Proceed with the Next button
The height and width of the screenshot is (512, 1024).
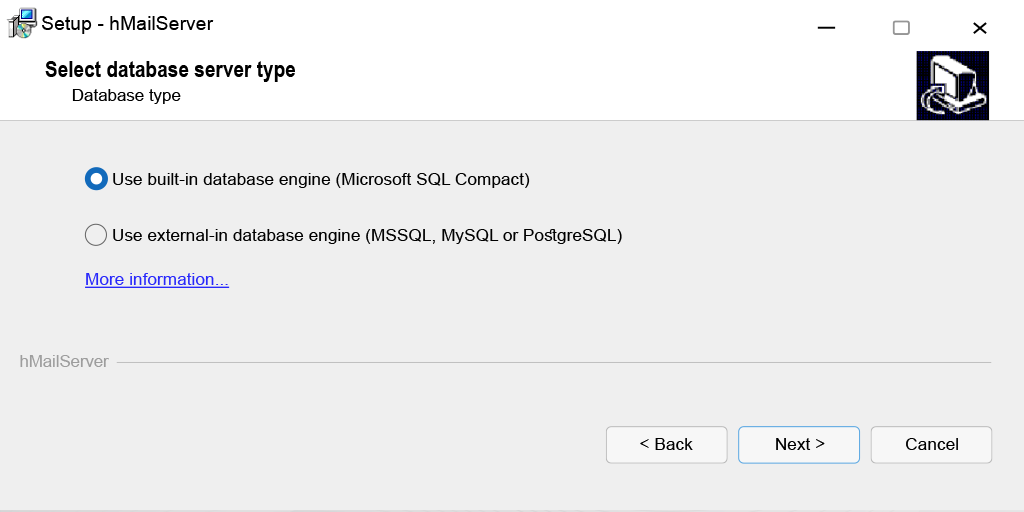coord(799,445)
